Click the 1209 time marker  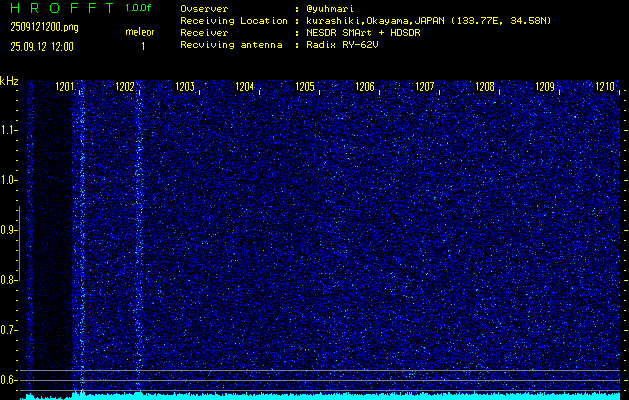coord(545,86)
